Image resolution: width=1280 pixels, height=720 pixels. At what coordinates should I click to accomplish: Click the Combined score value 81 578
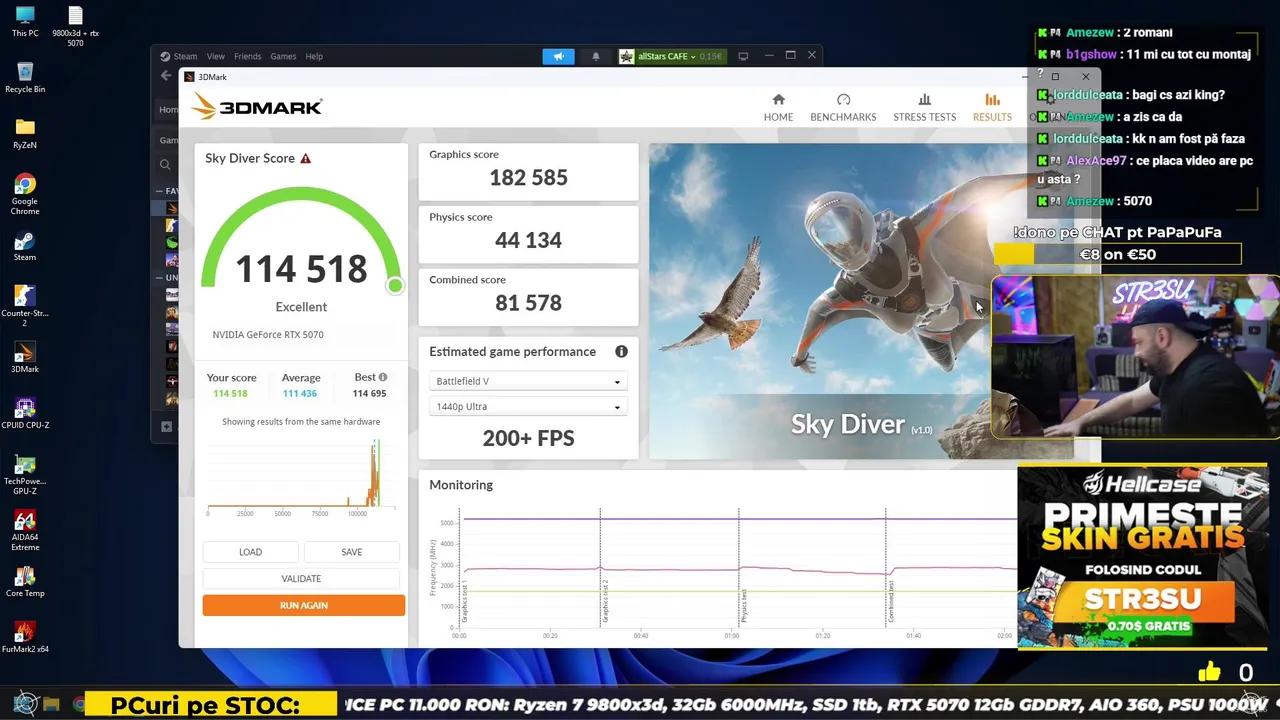528,303
